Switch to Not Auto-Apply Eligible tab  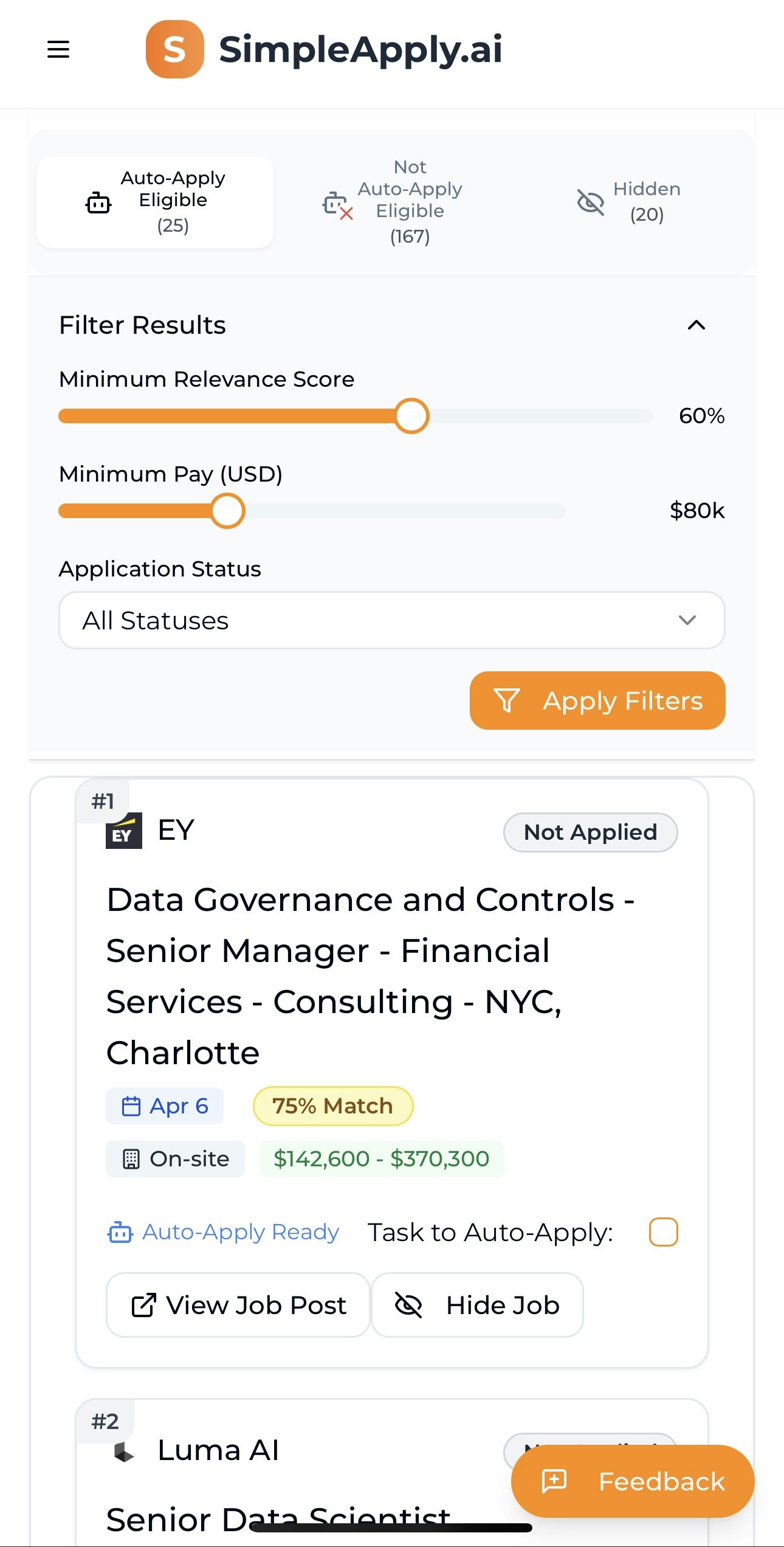tap(393, 202)
